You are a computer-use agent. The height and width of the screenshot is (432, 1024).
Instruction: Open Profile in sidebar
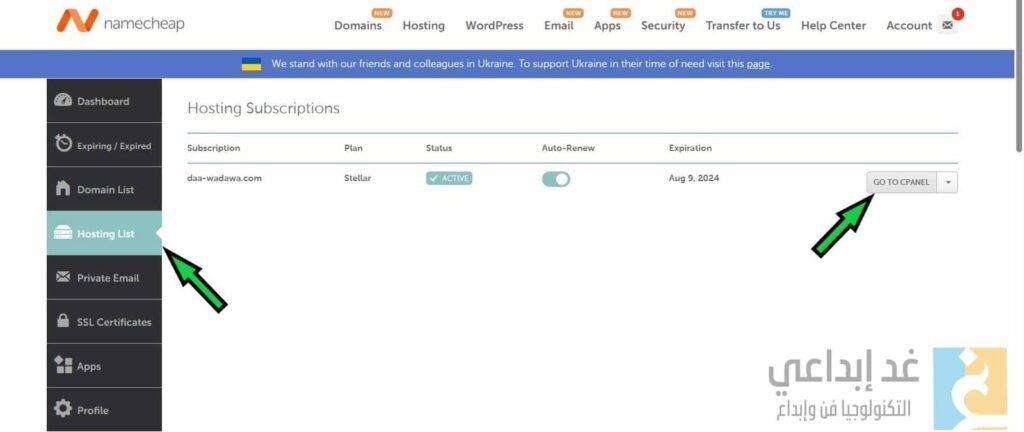pyautogui.click(x=104, y=410)
